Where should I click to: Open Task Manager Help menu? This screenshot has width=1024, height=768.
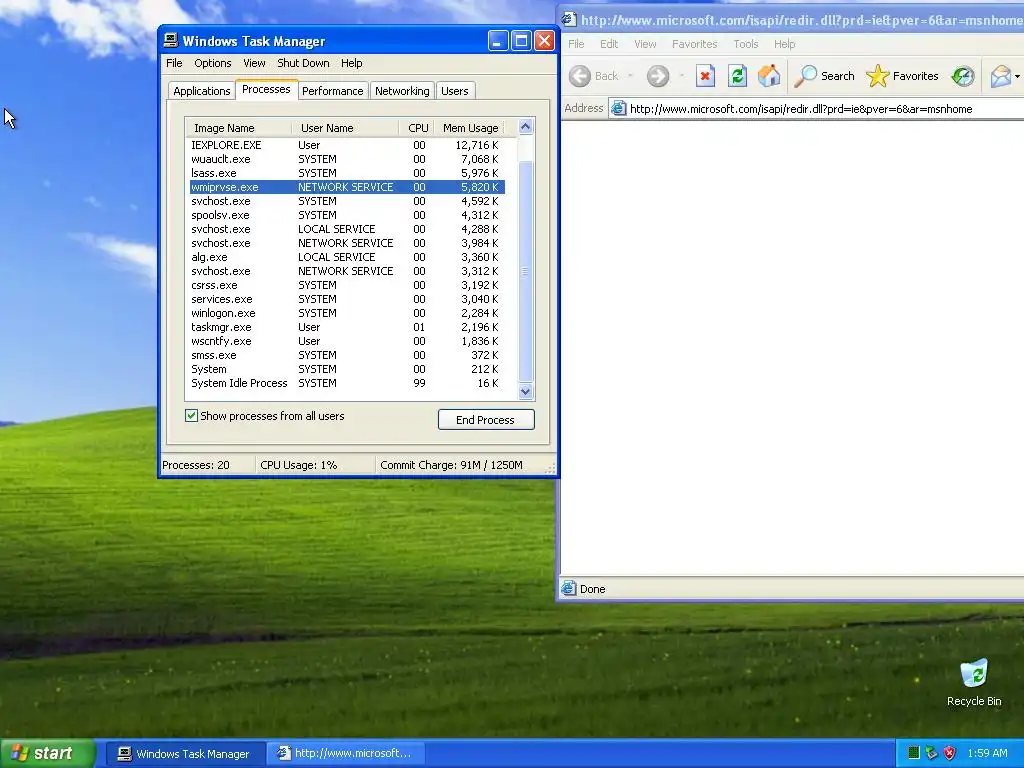point(351,63)
